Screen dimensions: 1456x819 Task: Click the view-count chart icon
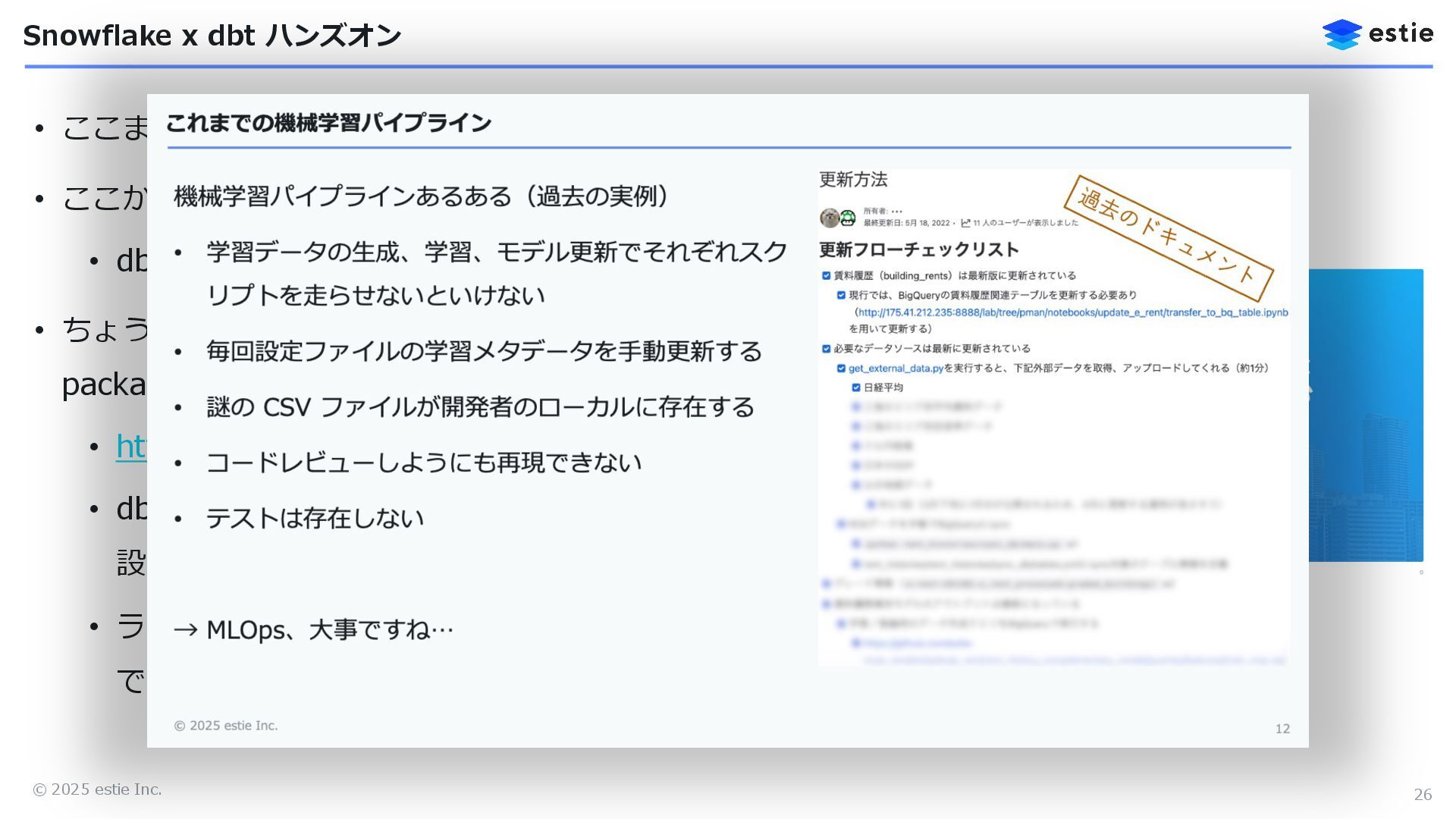(x=965, y=223)
